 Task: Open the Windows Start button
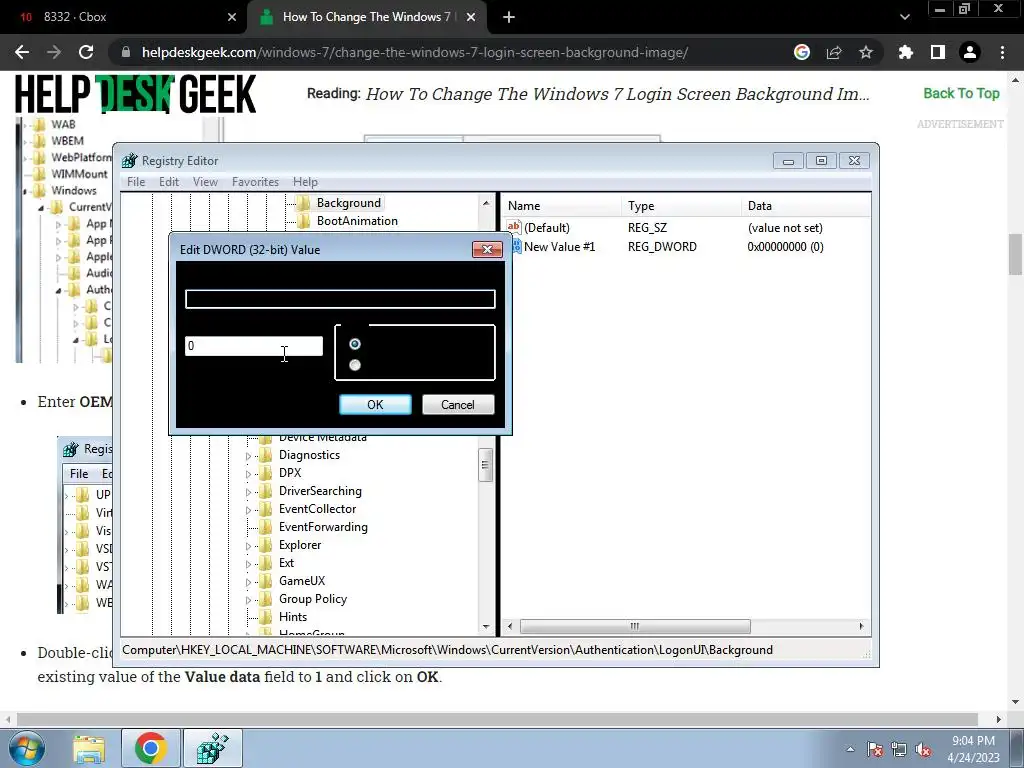tap(26, 748)
